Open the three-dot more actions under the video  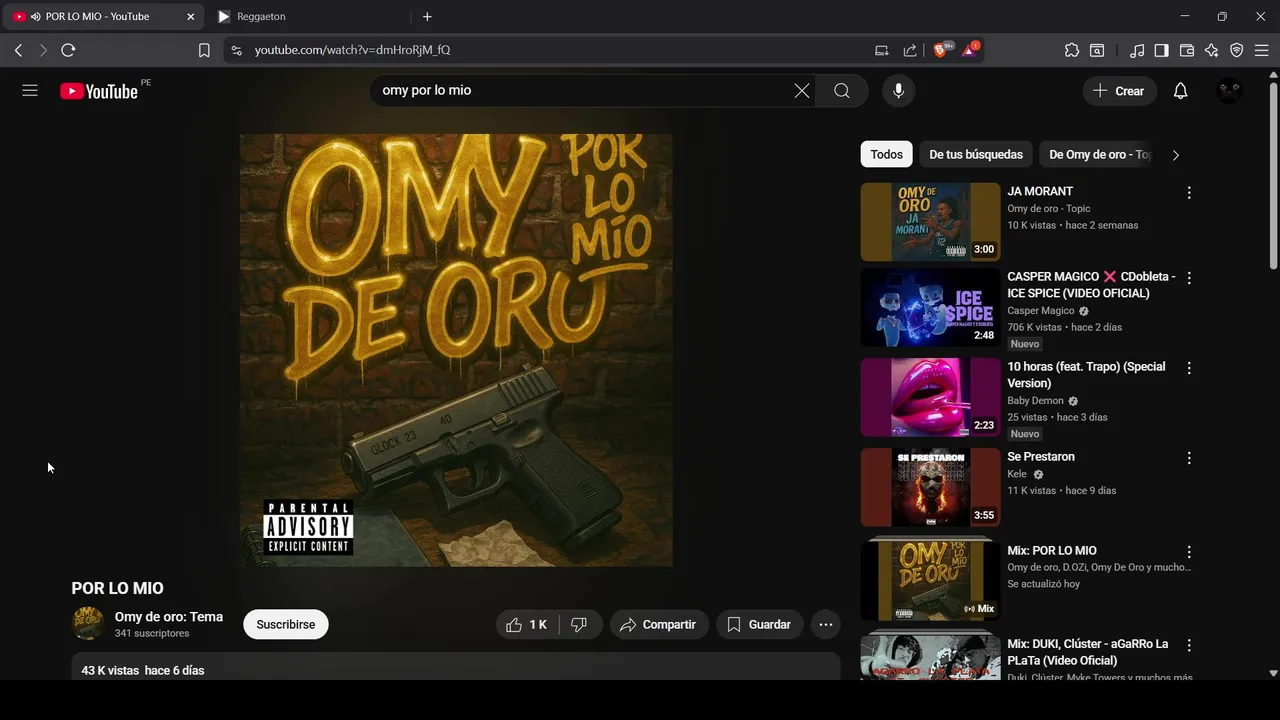(x=826, y=625)
